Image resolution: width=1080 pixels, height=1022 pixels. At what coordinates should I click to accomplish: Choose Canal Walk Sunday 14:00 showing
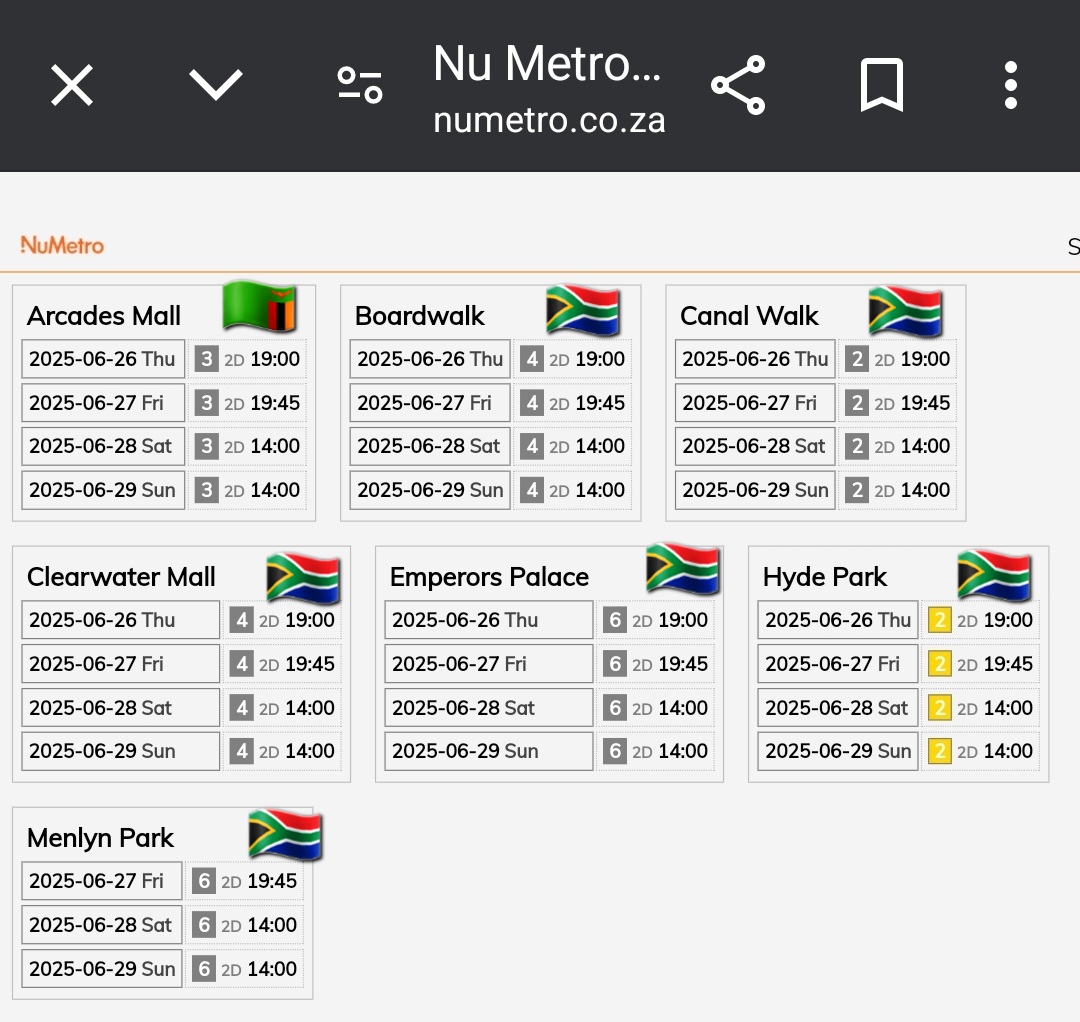[897, 490]
